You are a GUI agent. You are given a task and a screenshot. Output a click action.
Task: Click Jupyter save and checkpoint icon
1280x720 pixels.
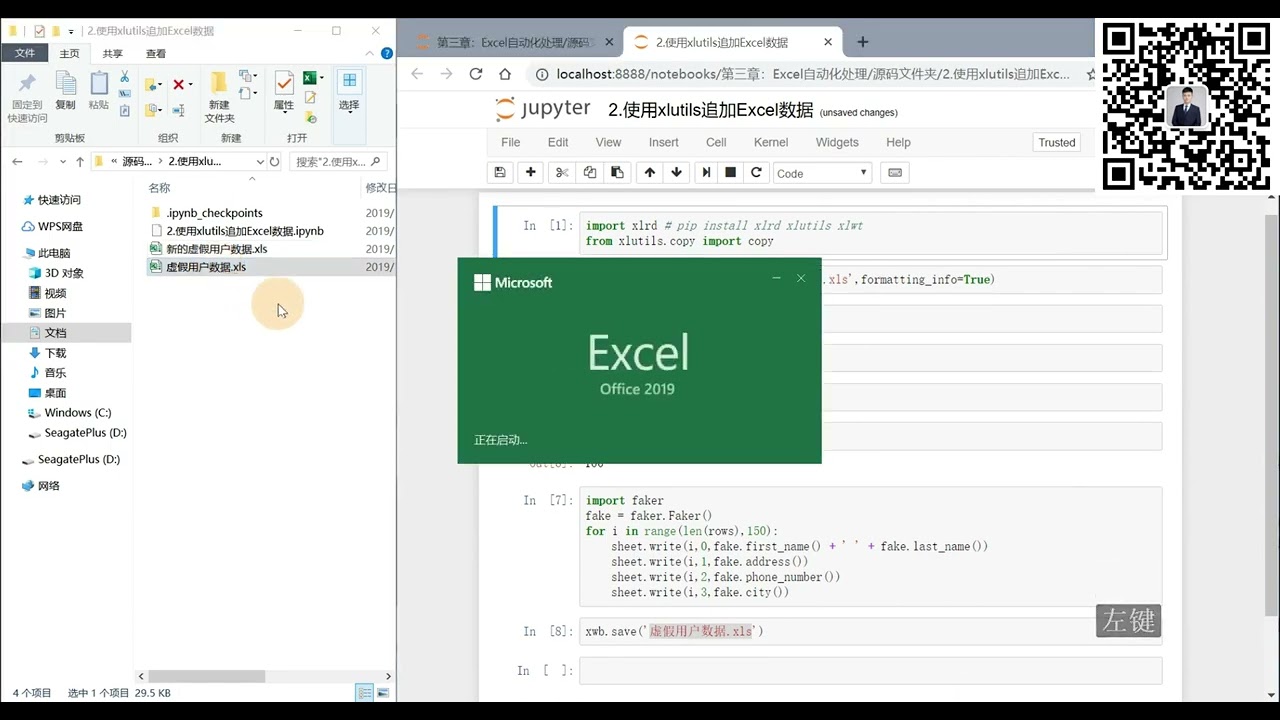501,172
